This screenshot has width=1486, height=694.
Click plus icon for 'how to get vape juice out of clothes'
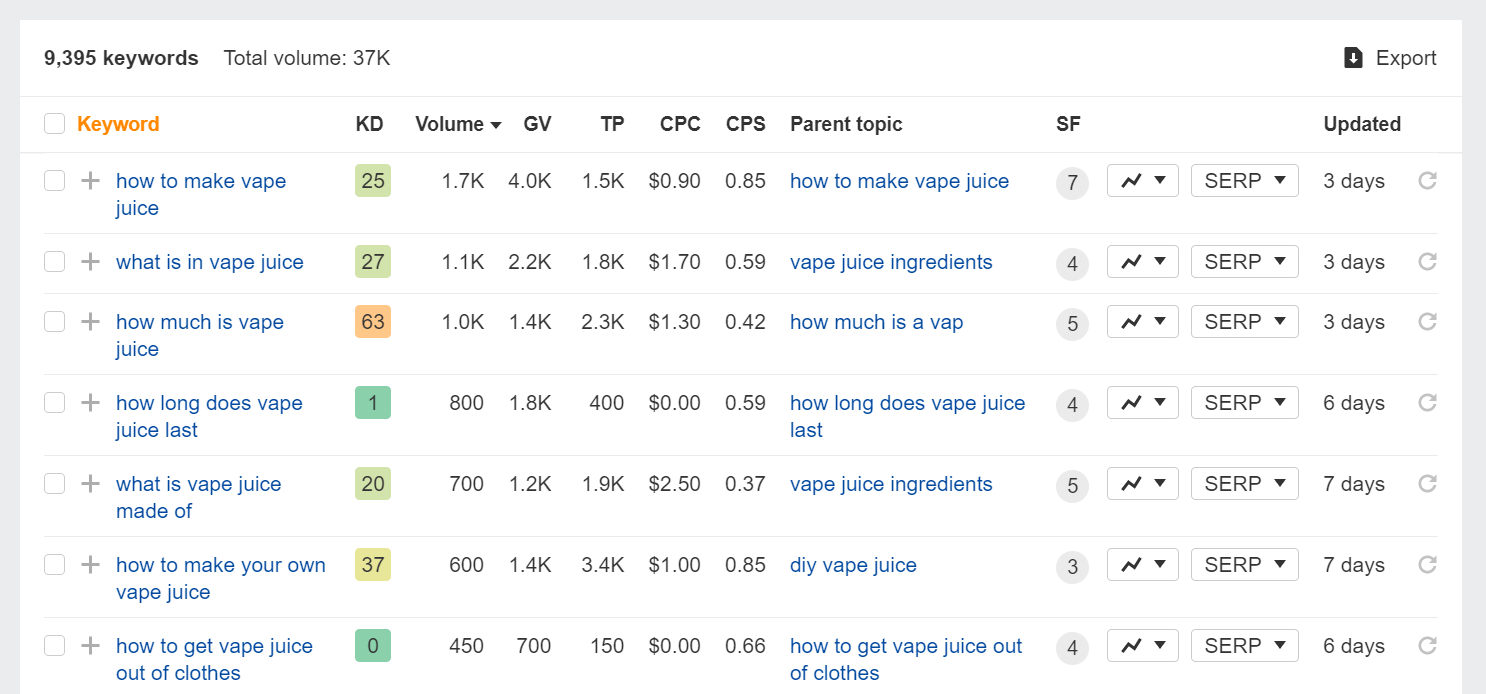click(91, 646)
